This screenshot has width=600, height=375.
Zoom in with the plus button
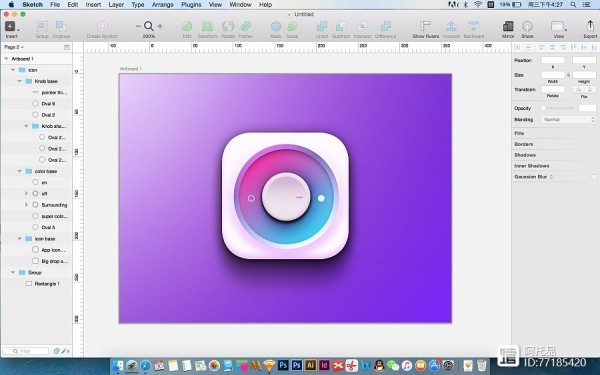(160, 26)
